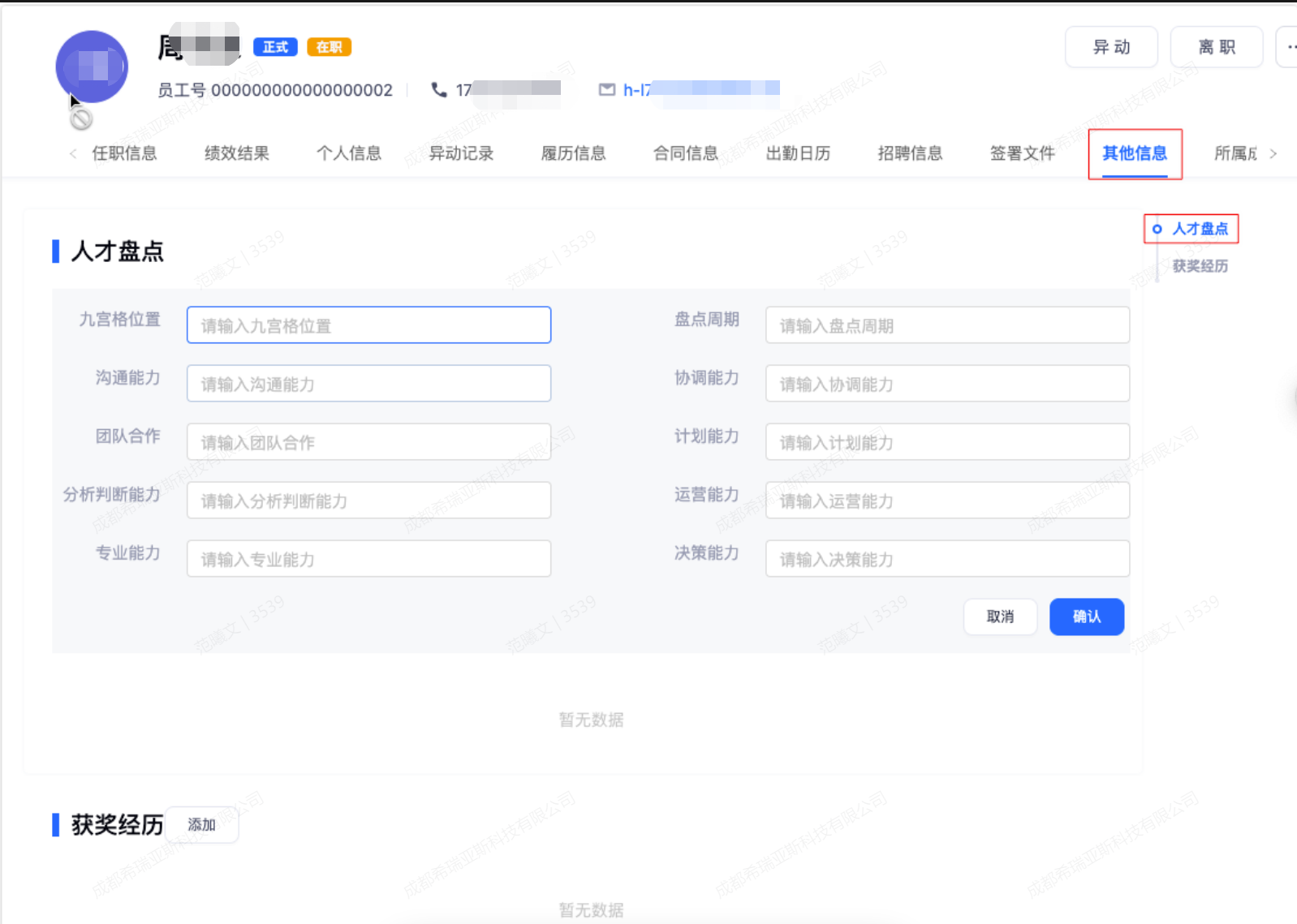The height and width of the screenshot is (924, 1297).
Task: Go to the 出勤日历 tab
Action: tap(798, 153)
